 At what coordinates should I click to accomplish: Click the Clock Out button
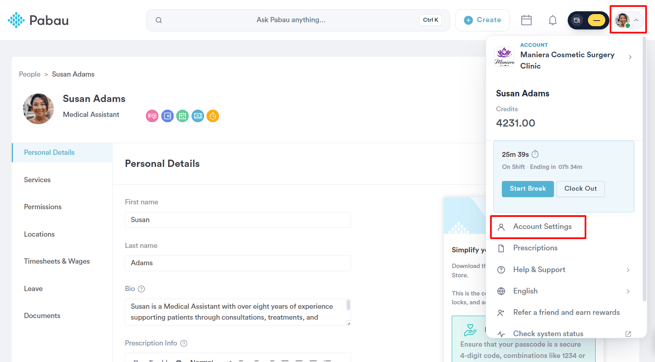580,189
